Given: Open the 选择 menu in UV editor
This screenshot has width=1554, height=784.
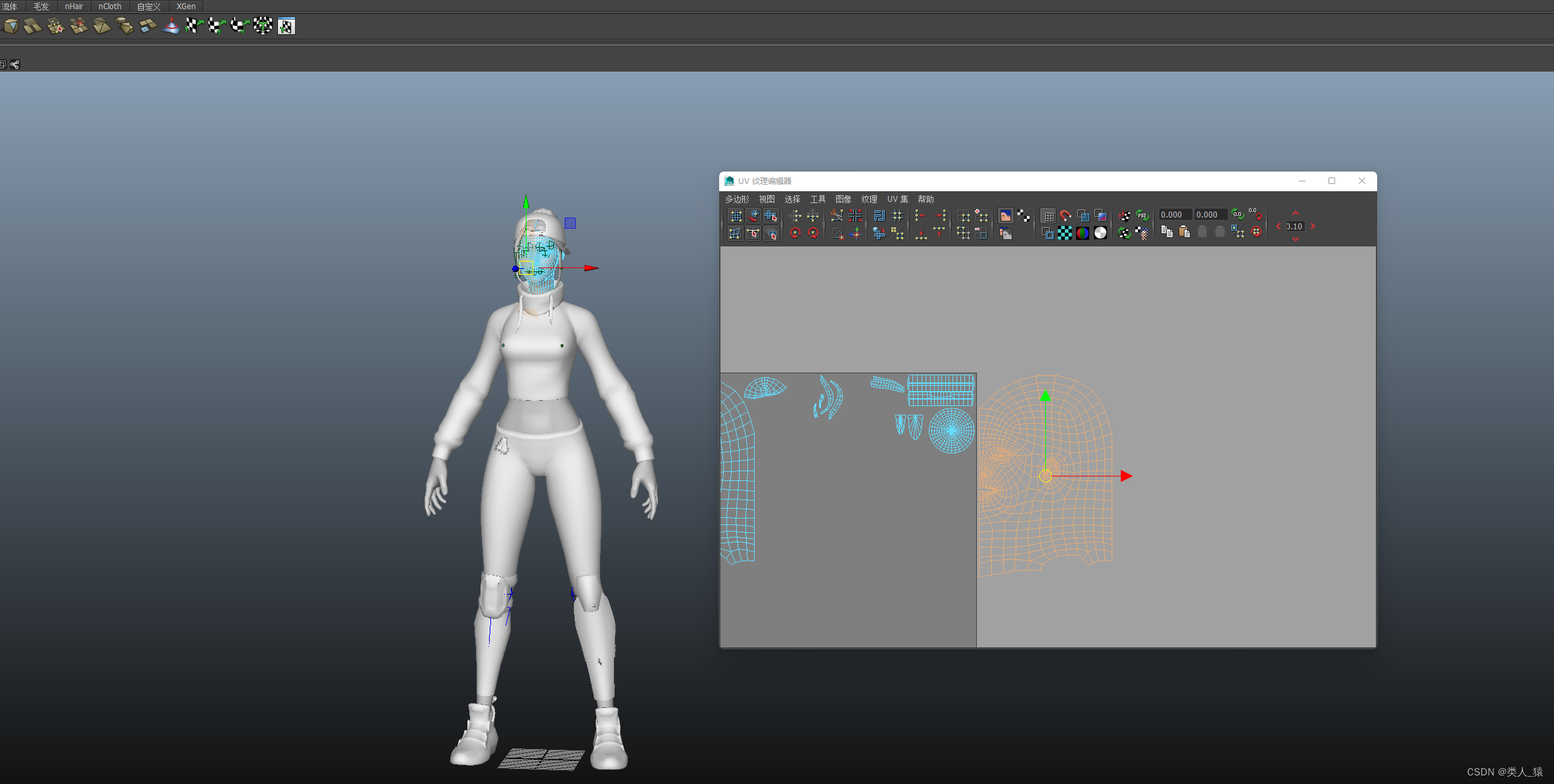Looking at the screenshot, I should [792, 199].
